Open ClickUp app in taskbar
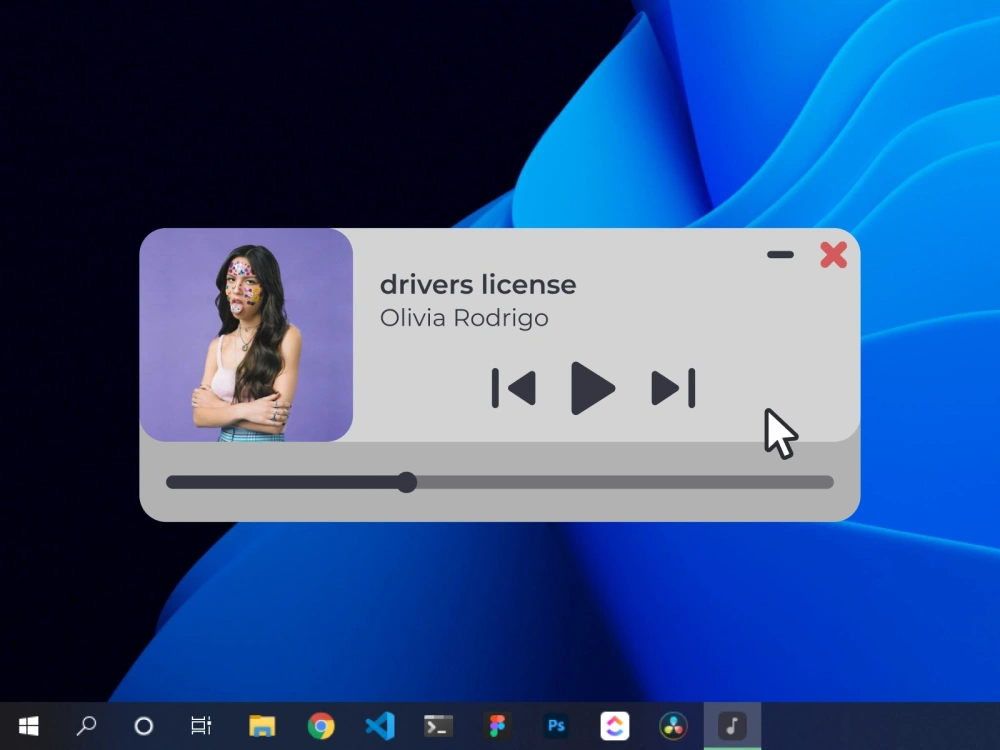Viewport: 1000px width, 750px height. (615, 726)
